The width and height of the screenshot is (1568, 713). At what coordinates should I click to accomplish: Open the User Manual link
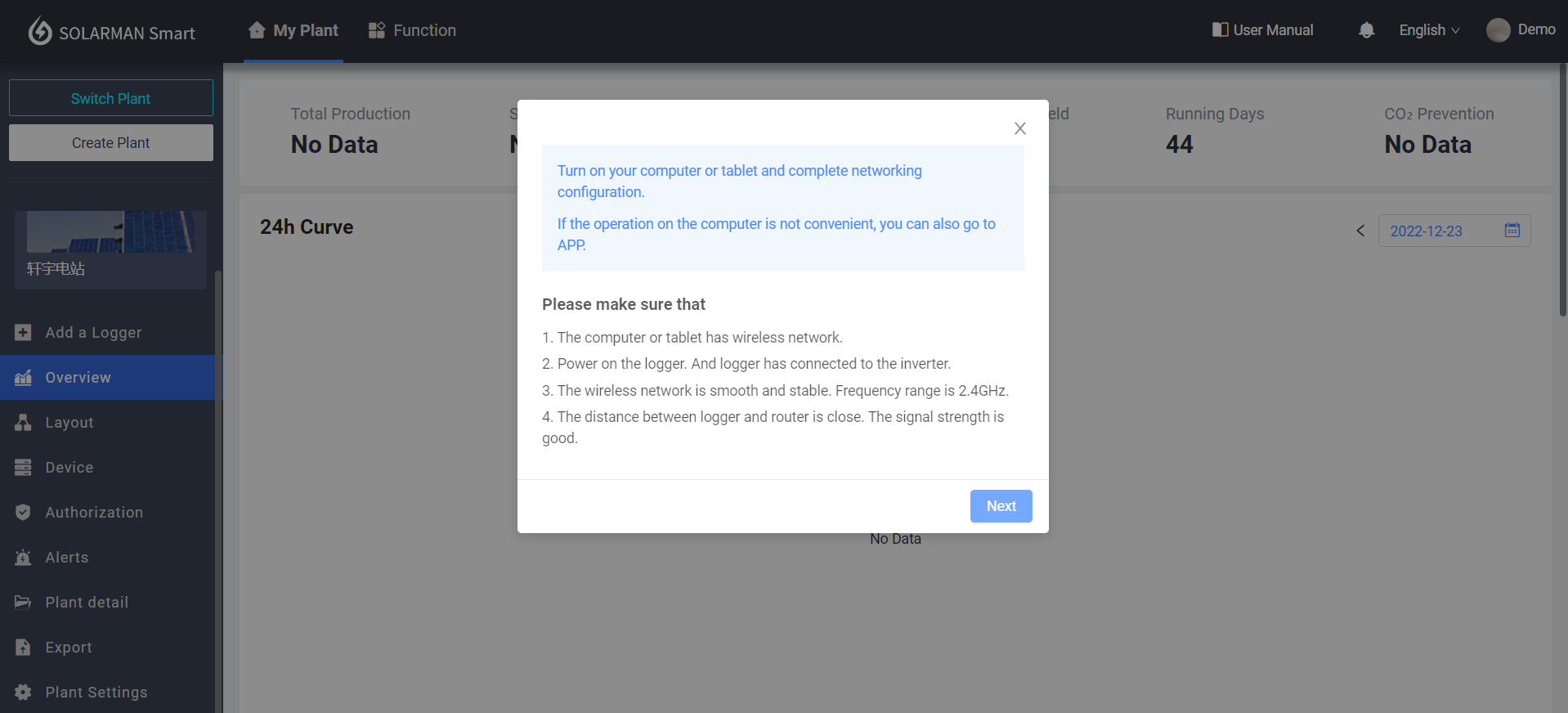point(1262,30)
